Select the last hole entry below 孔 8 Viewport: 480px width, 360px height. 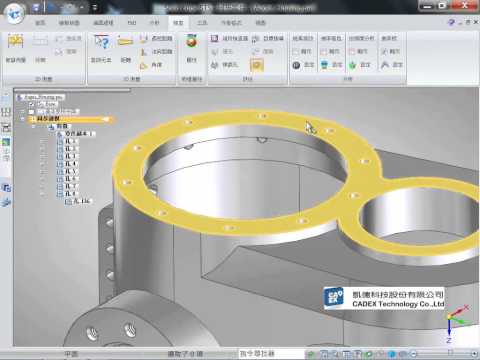click(78, 201)
